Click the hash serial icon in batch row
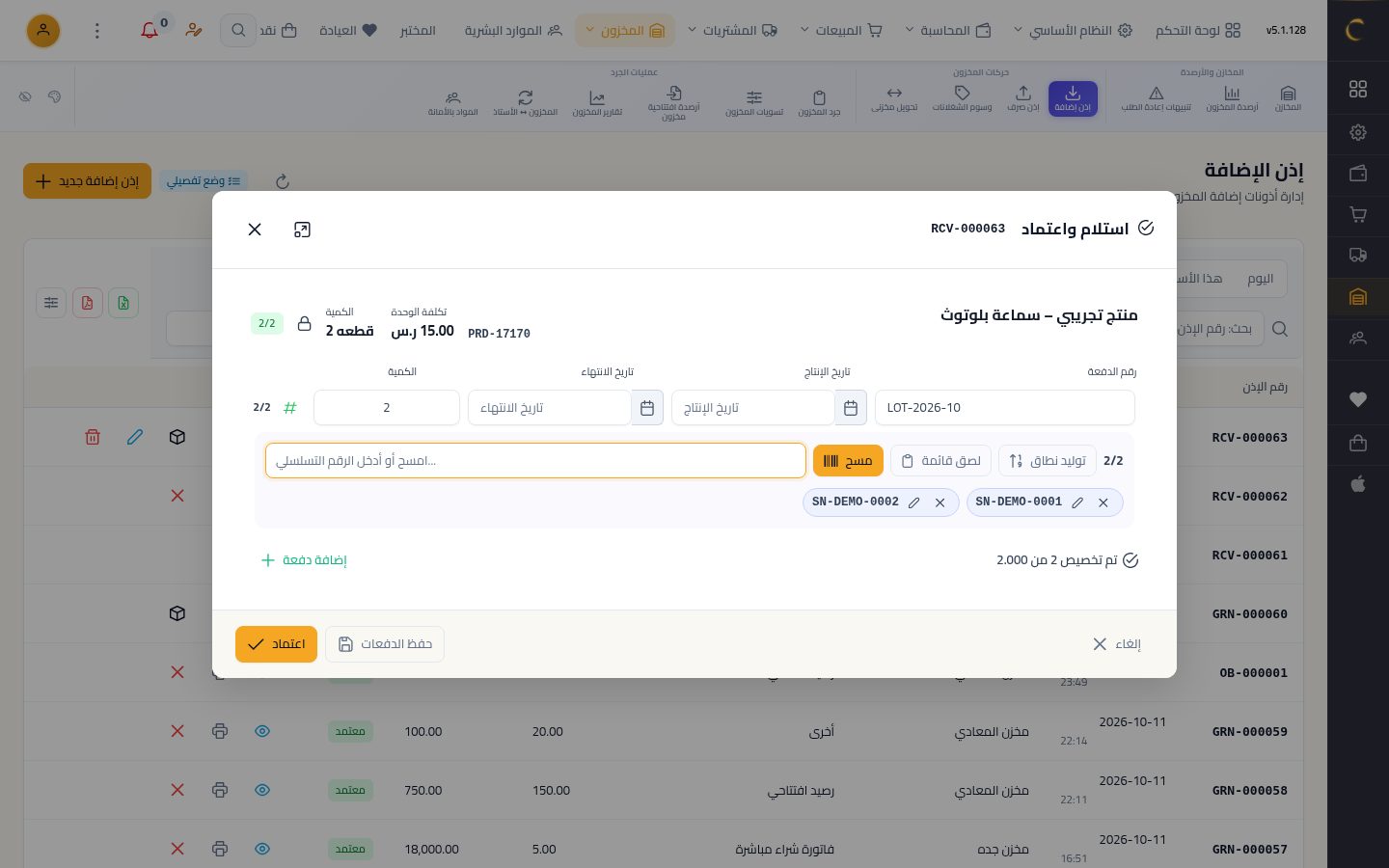1389x868 pixels. (x=289, y=408)
